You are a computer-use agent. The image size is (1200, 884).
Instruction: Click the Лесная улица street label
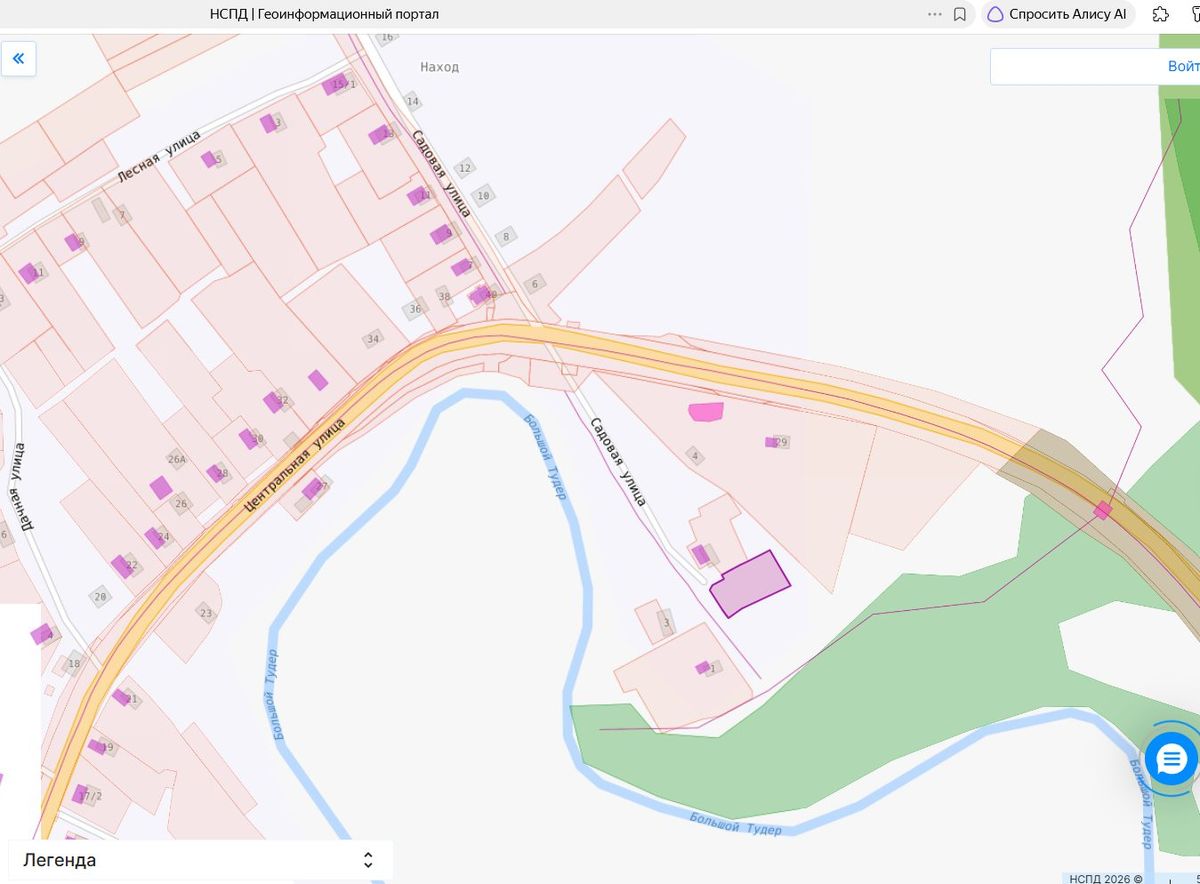(159, 156)
